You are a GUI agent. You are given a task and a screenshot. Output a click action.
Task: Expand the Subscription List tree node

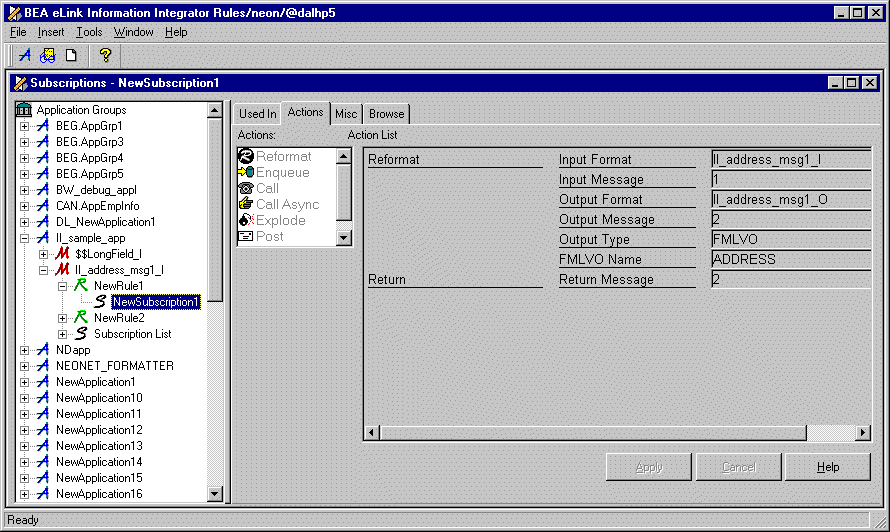coord(62,334)
